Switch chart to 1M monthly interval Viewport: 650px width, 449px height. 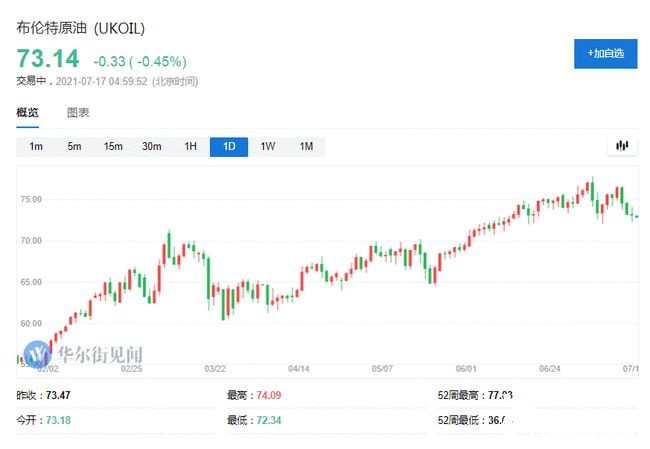[x=306, y=147]
